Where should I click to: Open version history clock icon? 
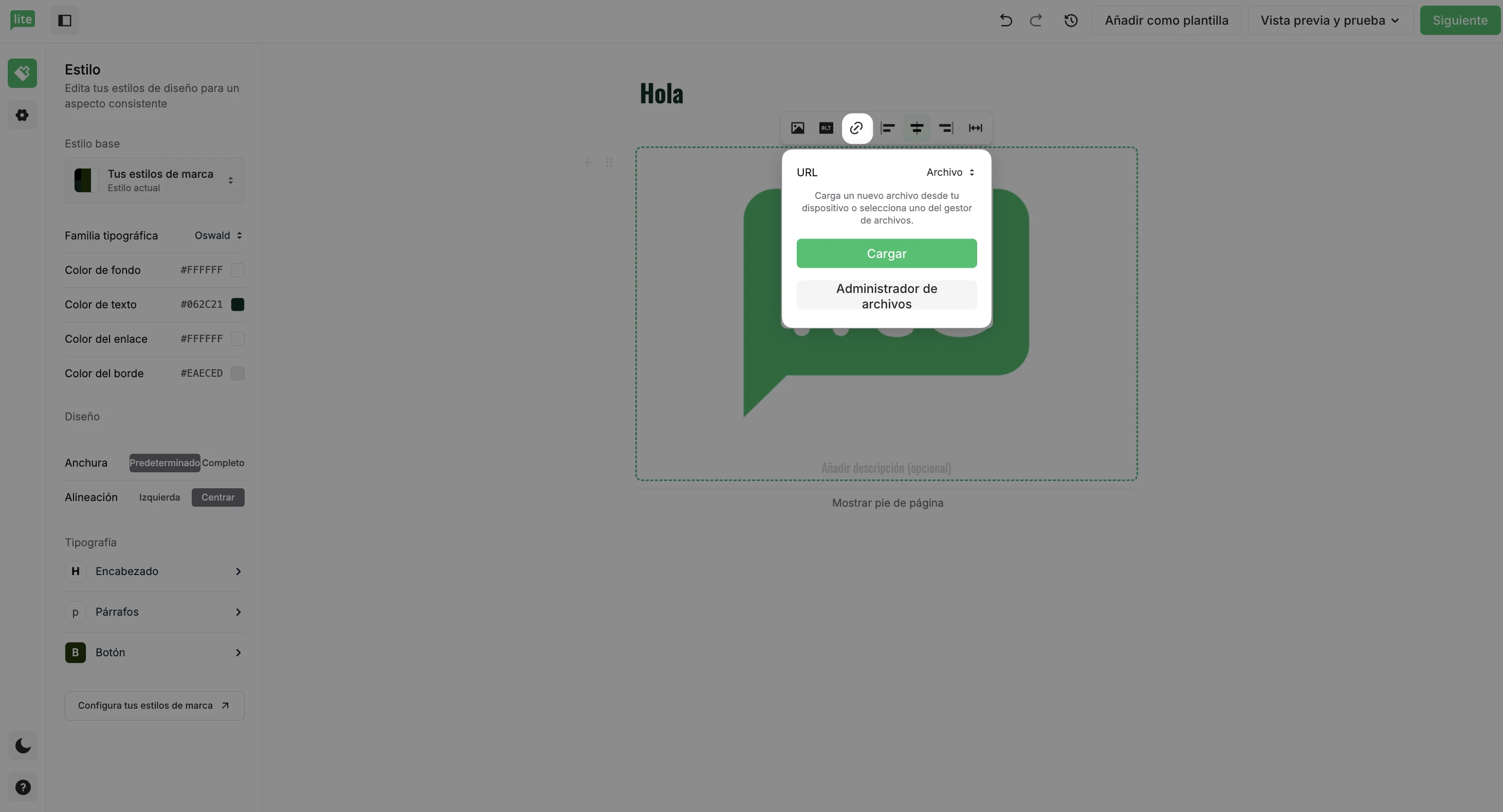click(1071, 21)
